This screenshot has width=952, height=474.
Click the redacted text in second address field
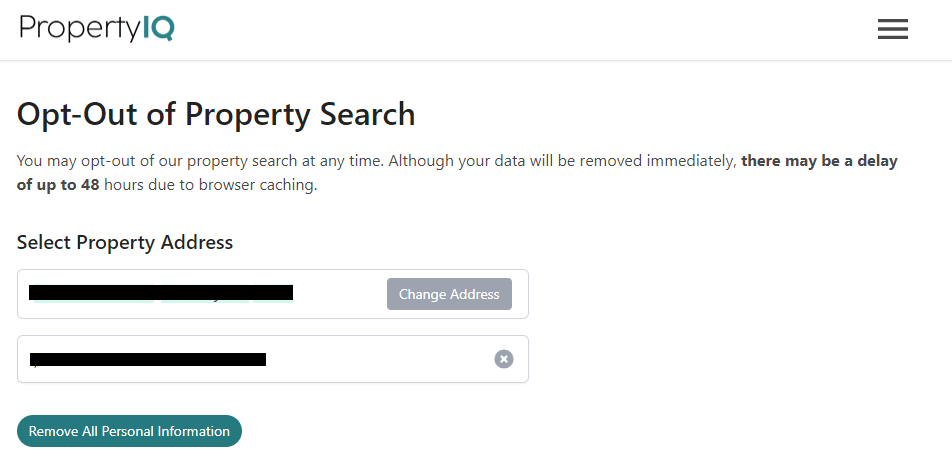tap(148, 359)
